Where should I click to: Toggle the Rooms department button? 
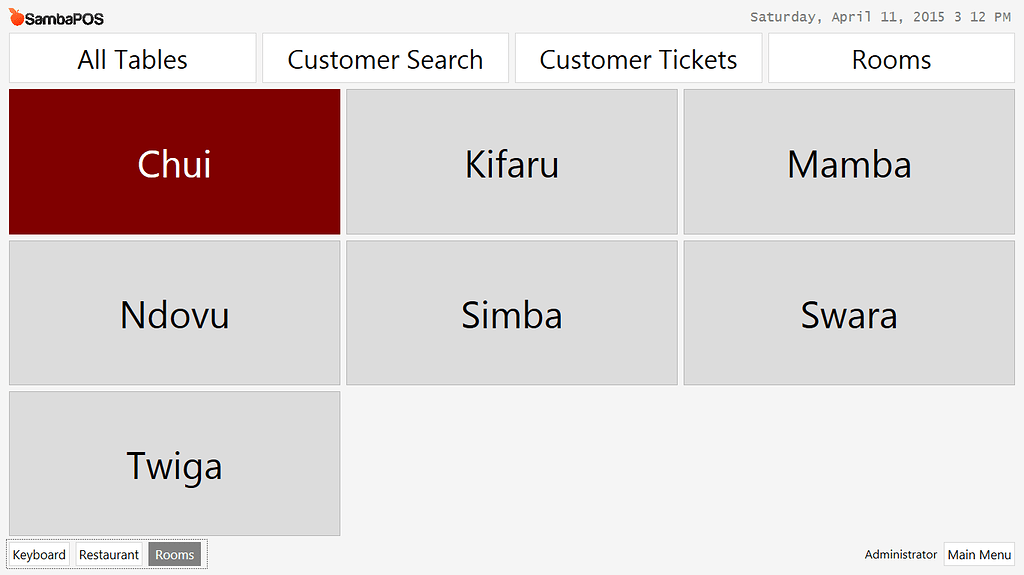click(174, 555)
